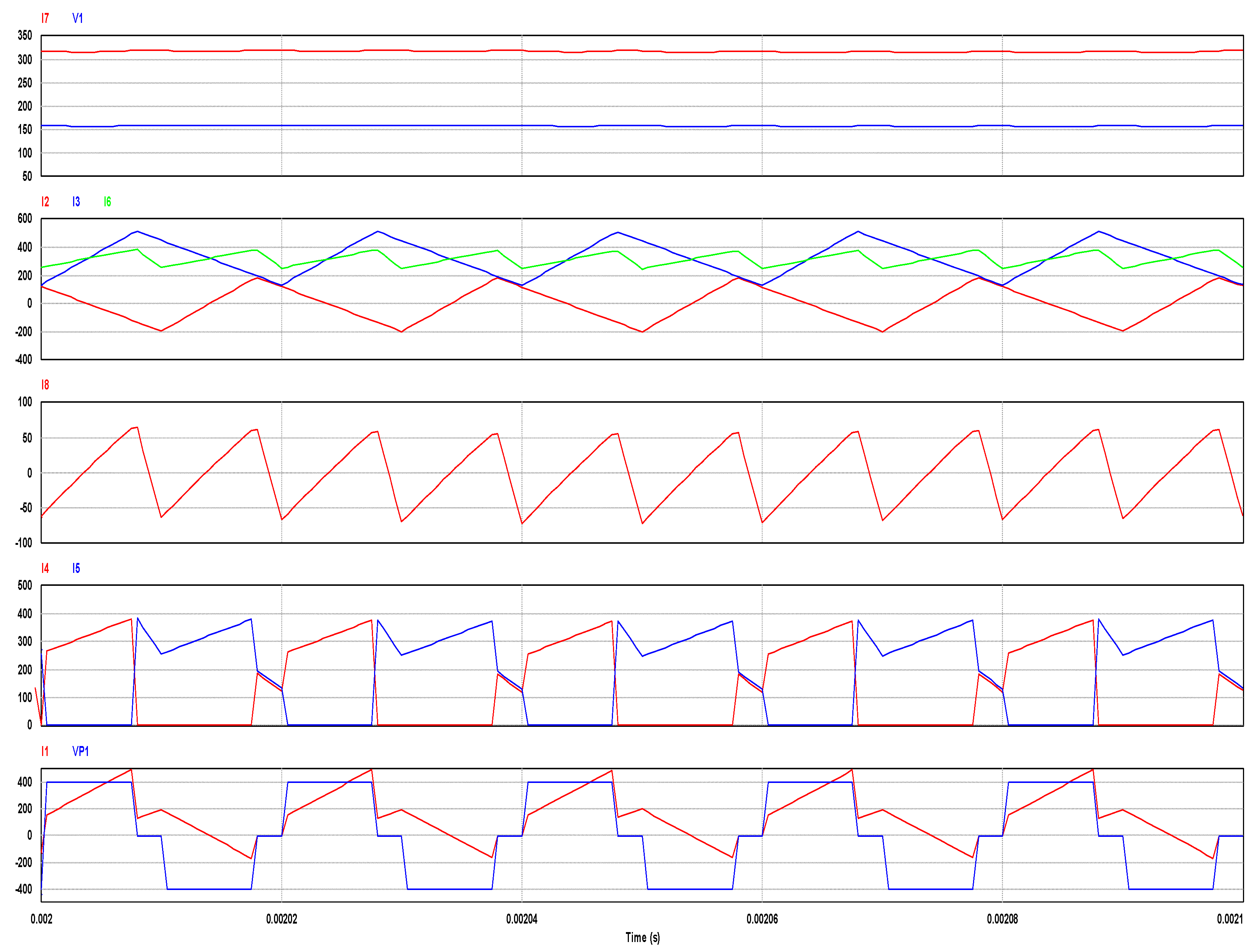The height and width of the screenshot is (952, 1257).
Task: Click the 500 y-axis value of I4 plot
Action: pyautogui.click(x=24, y=585)
